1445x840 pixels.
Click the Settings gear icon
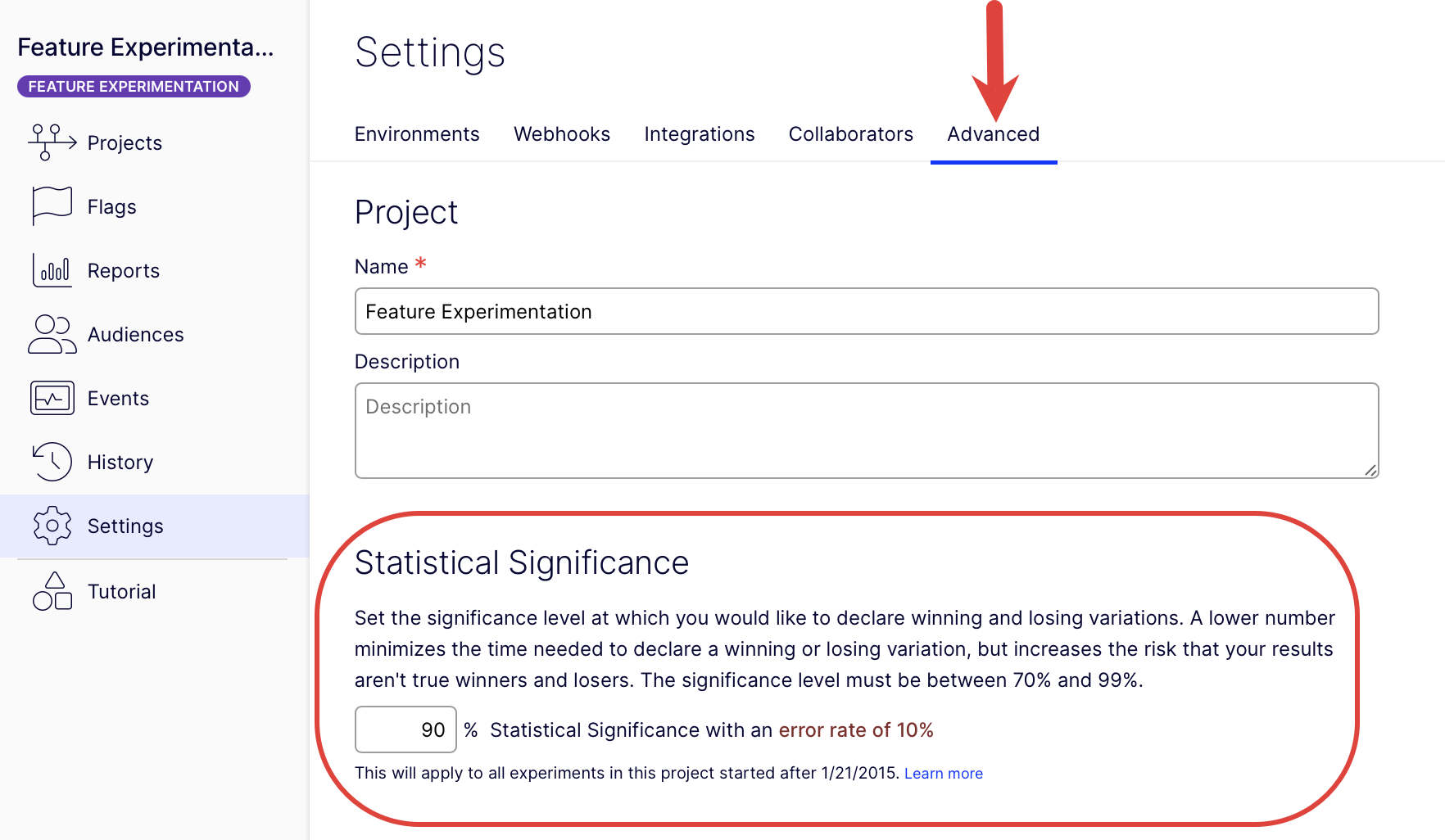52,526
